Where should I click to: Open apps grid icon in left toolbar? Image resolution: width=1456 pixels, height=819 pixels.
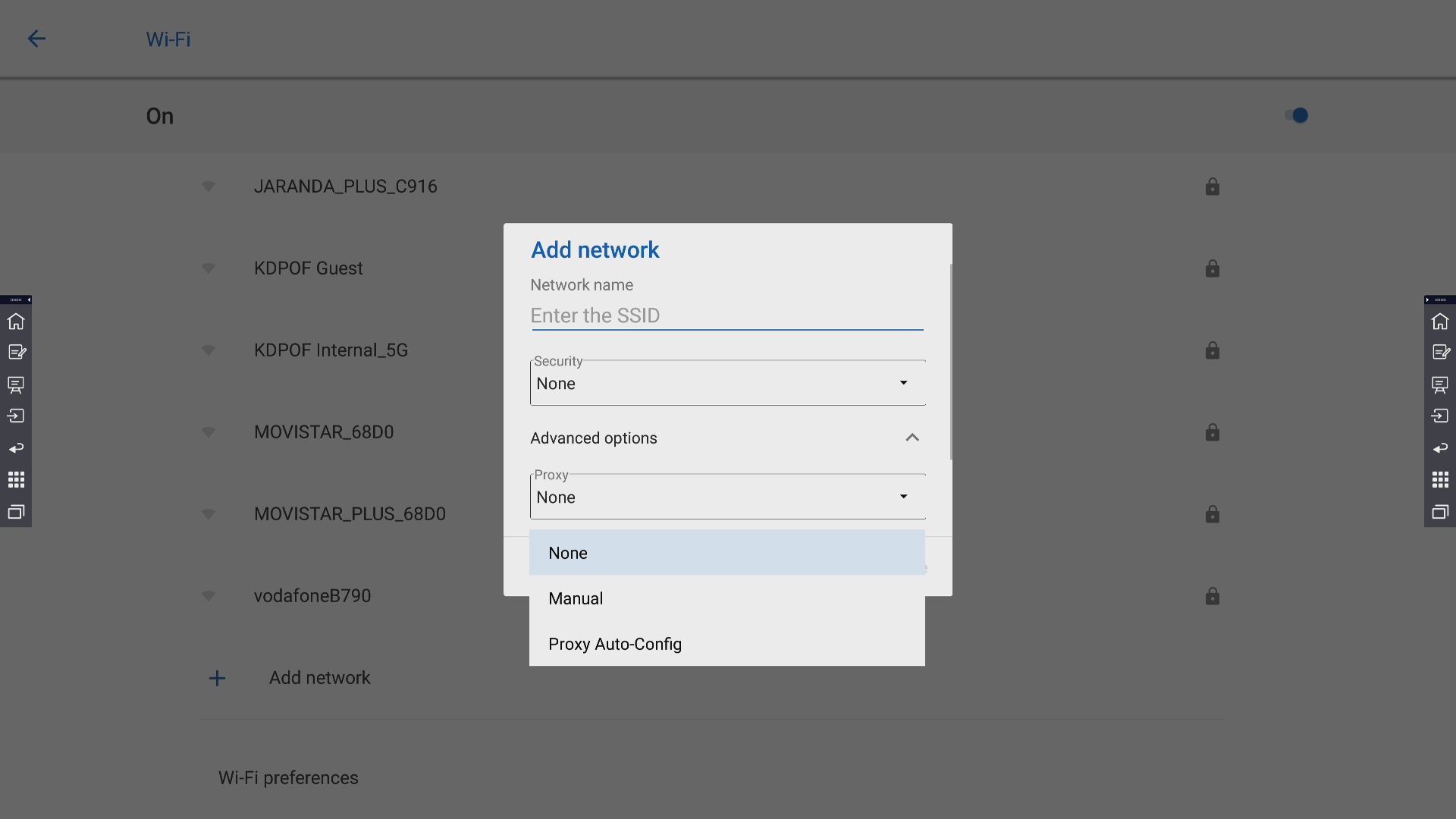16,480
